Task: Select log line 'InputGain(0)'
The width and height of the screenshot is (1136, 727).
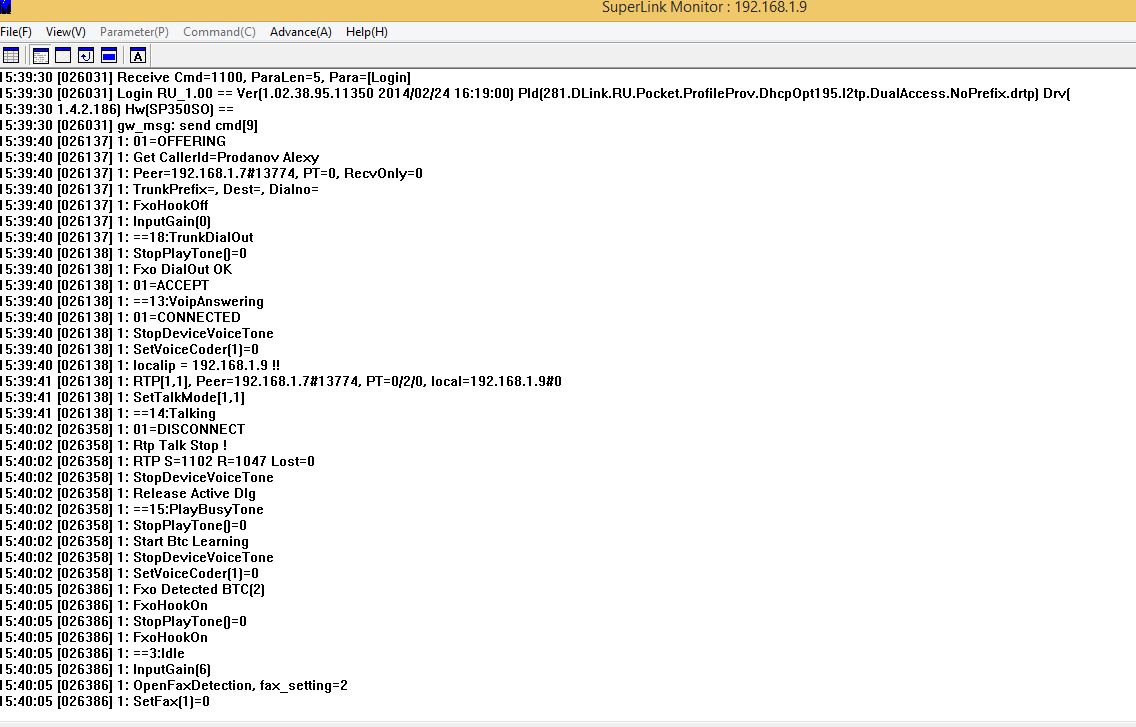Action: (x=106, y=221)
